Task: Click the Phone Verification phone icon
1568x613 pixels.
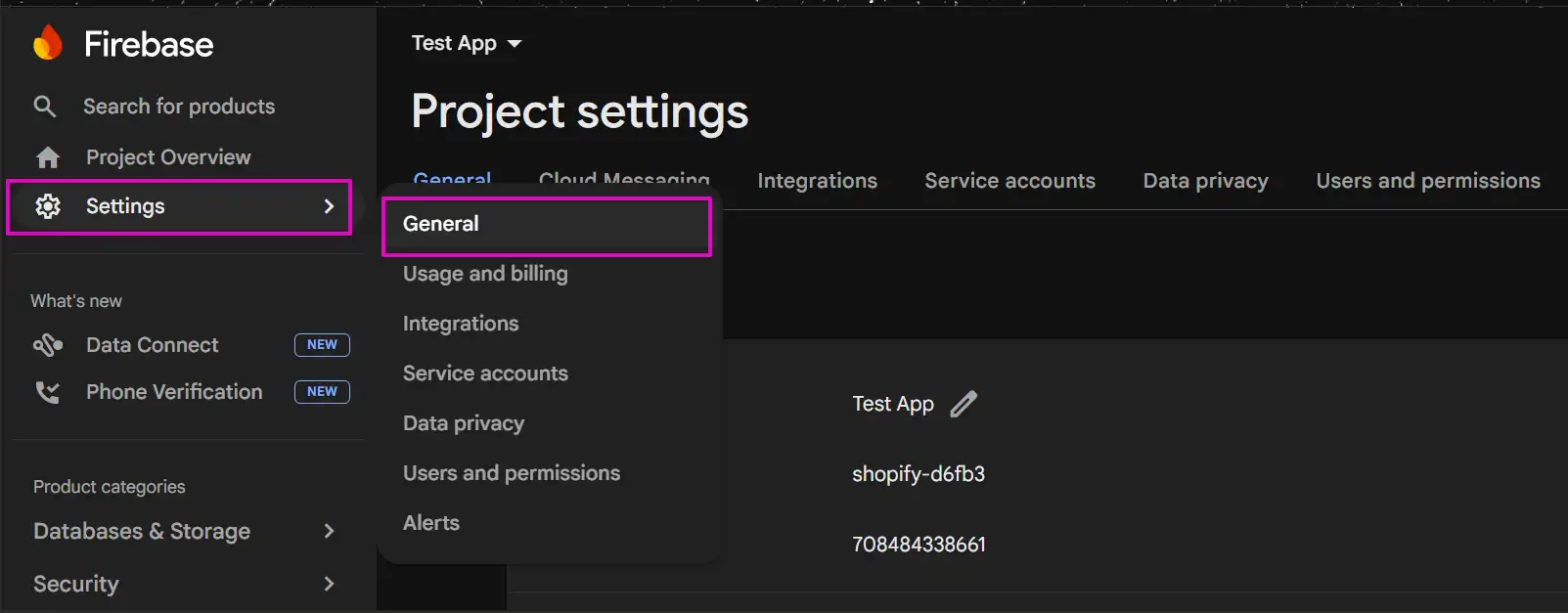Action: tap(47, 392)
